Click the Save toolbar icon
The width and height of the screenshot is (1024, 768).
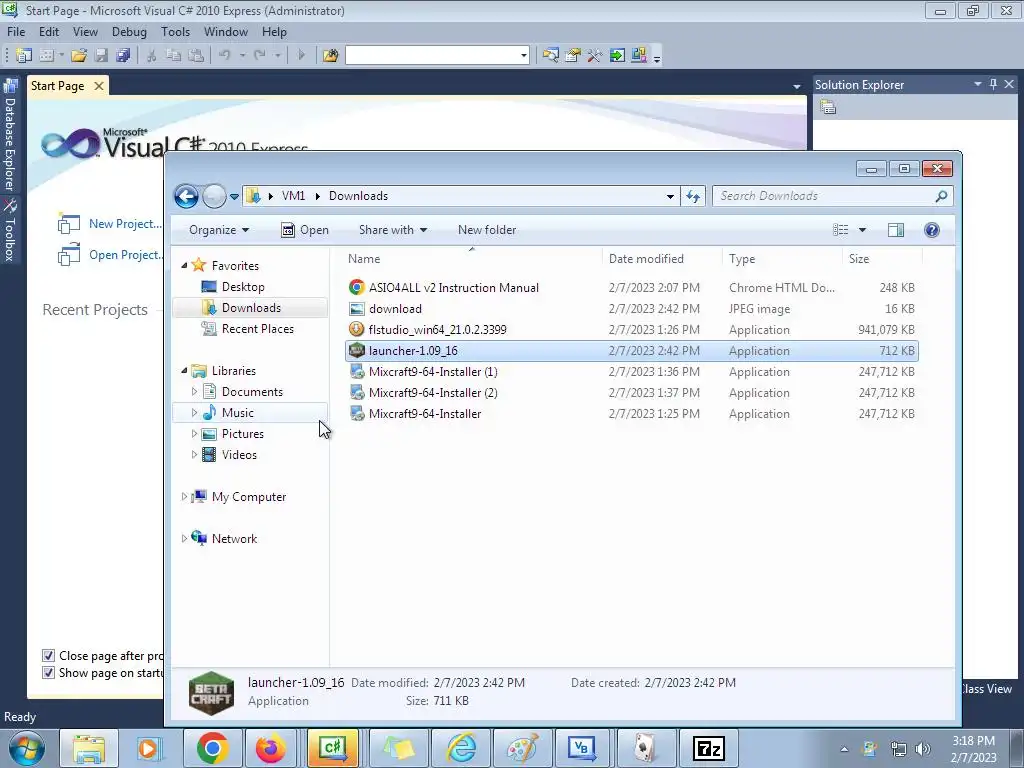pos(101,56)
